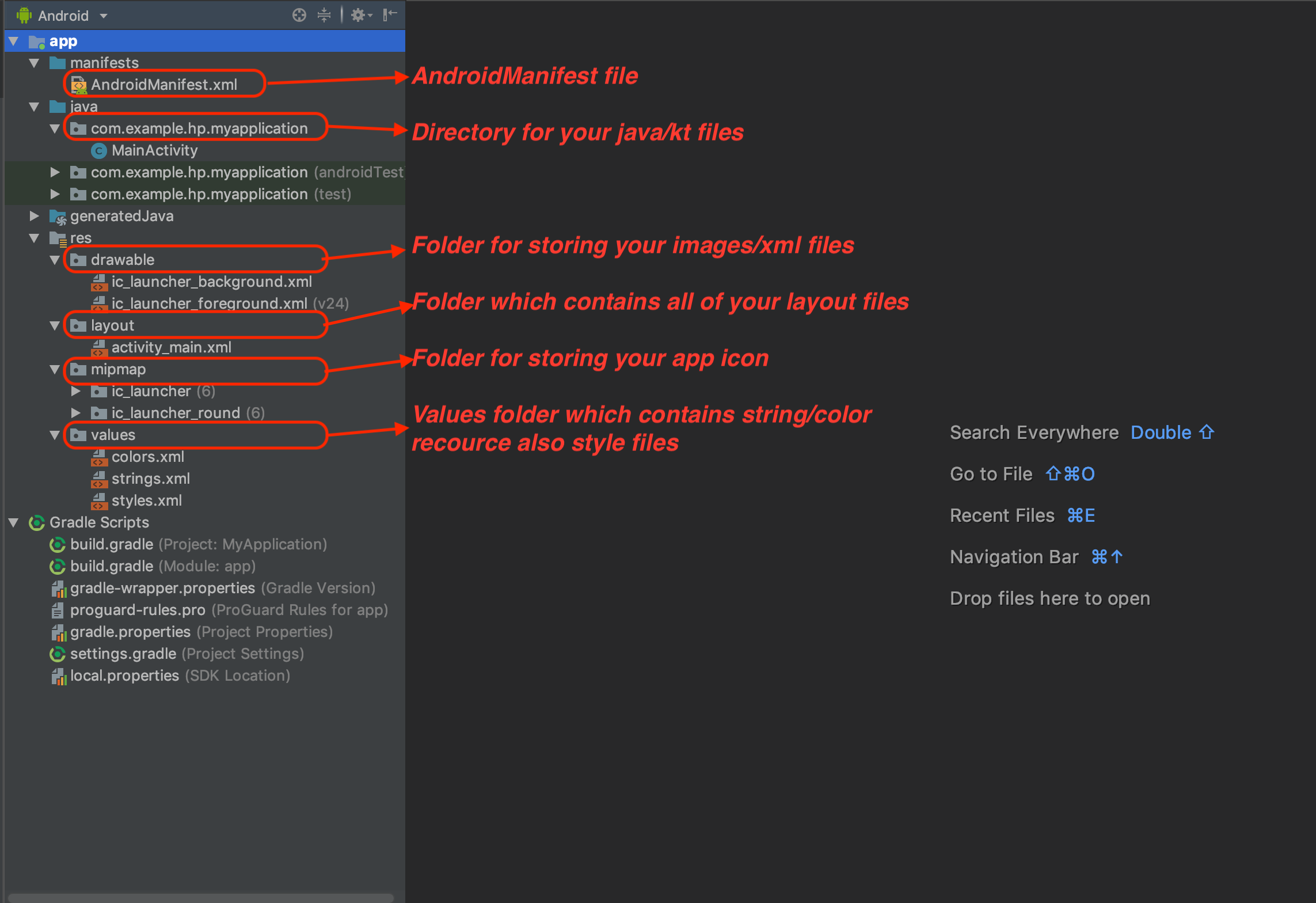Open the MainActivity class
The image size is (1316, 903).
pyautogui.click(x=154, y=151)
